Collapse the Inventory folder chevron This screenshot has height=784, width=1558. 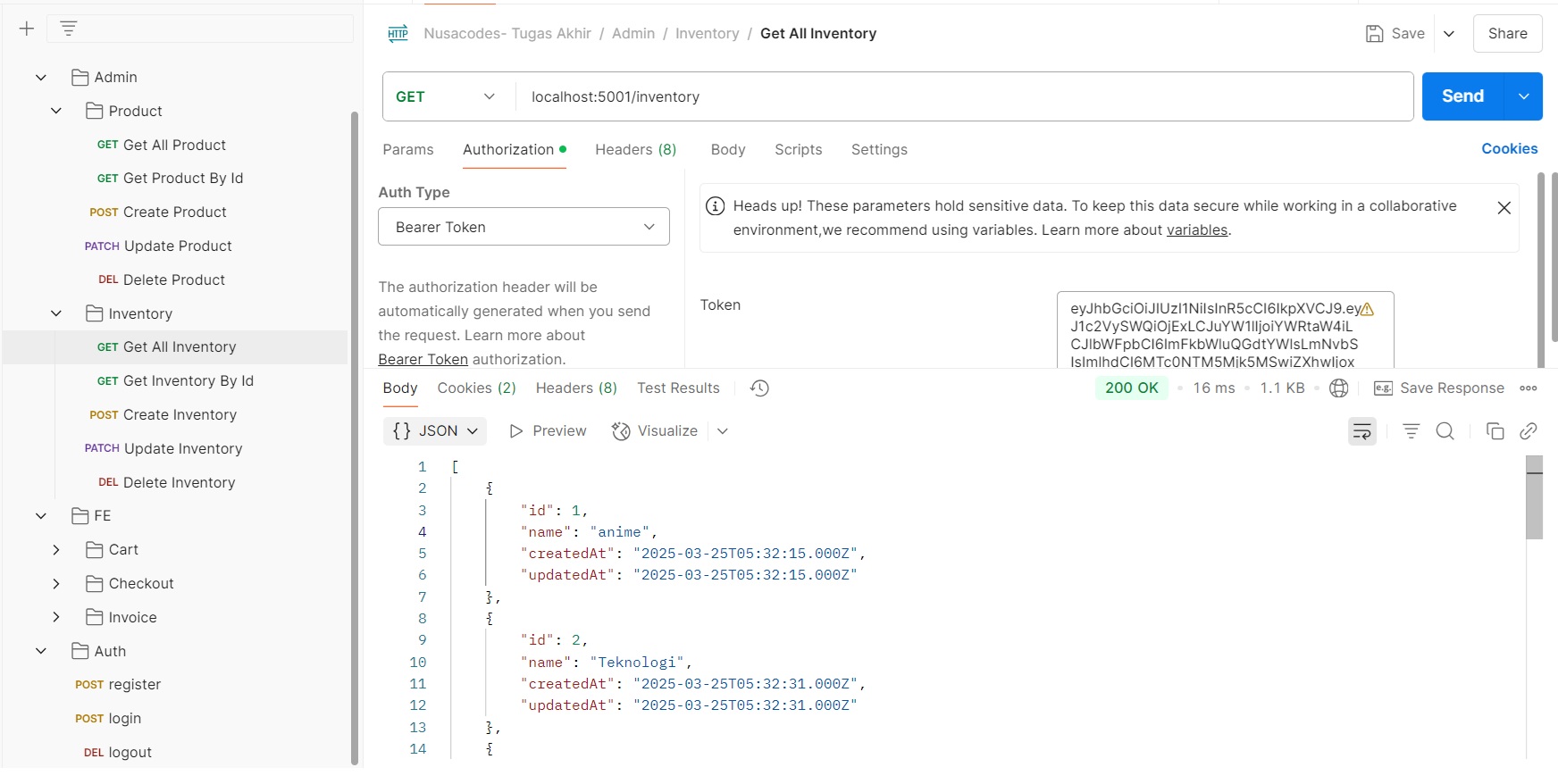pos(56,313)
